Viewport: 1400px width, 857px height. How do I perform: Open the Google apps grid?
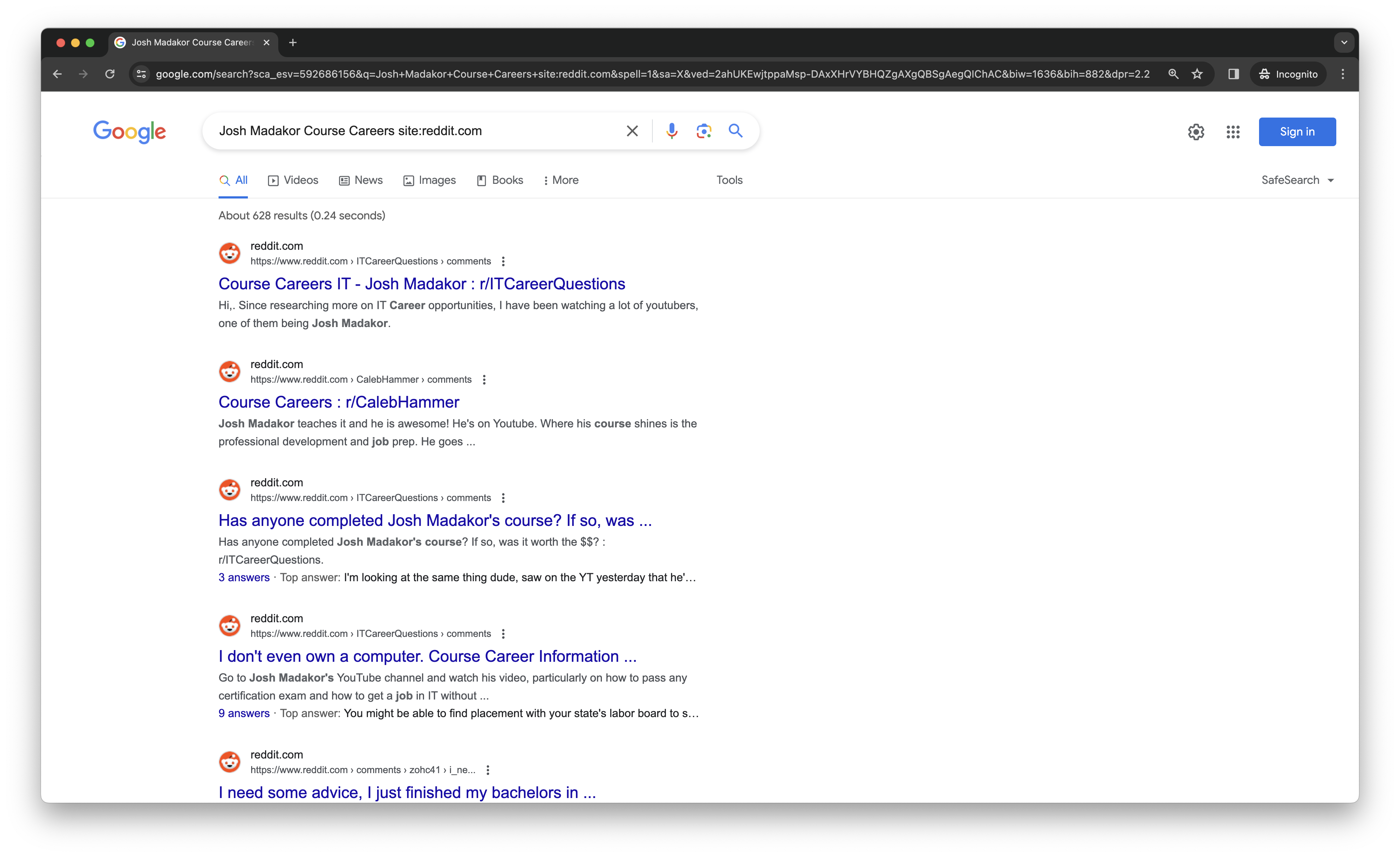(x=1232, y=132)
